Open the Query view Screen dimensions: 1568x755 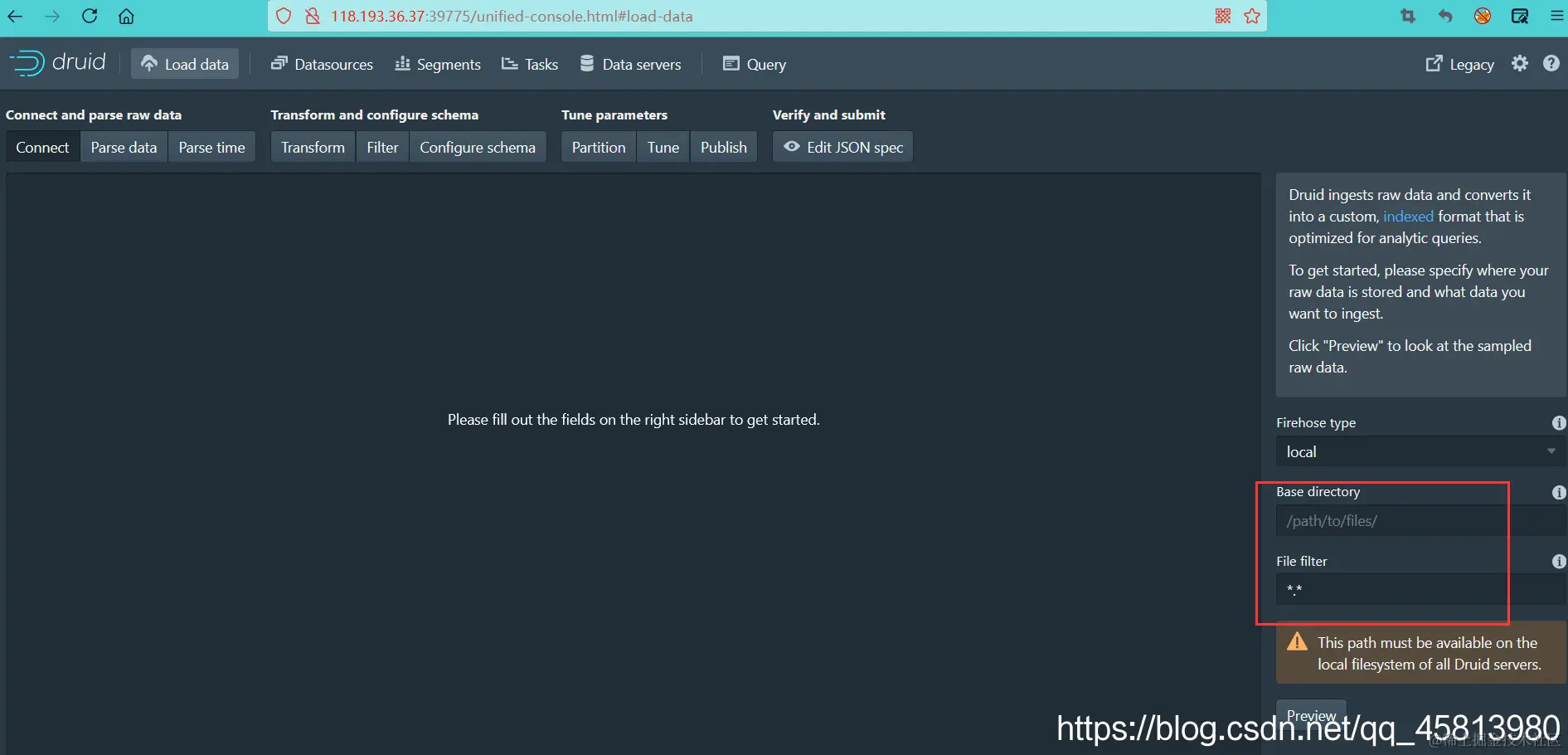(x=755, y=64)
